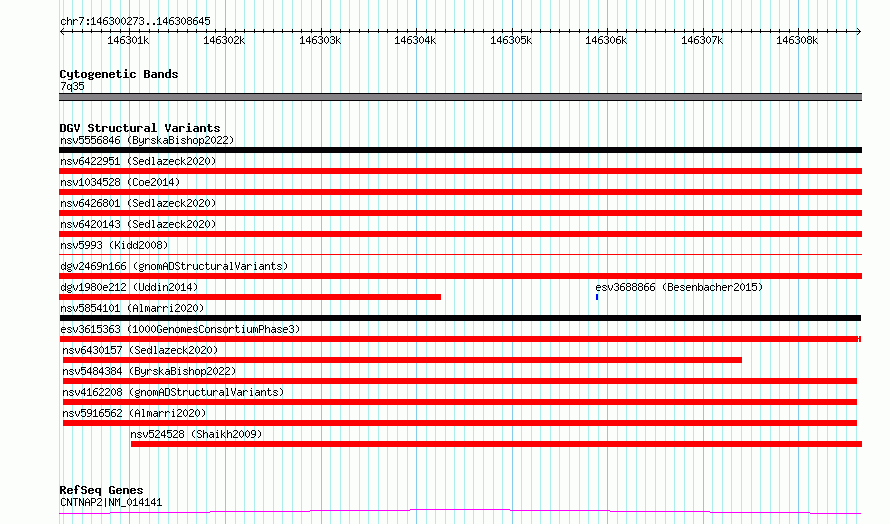Click the red bar under nsv6426801
The image size is (890, 524).
pos(460,213)
